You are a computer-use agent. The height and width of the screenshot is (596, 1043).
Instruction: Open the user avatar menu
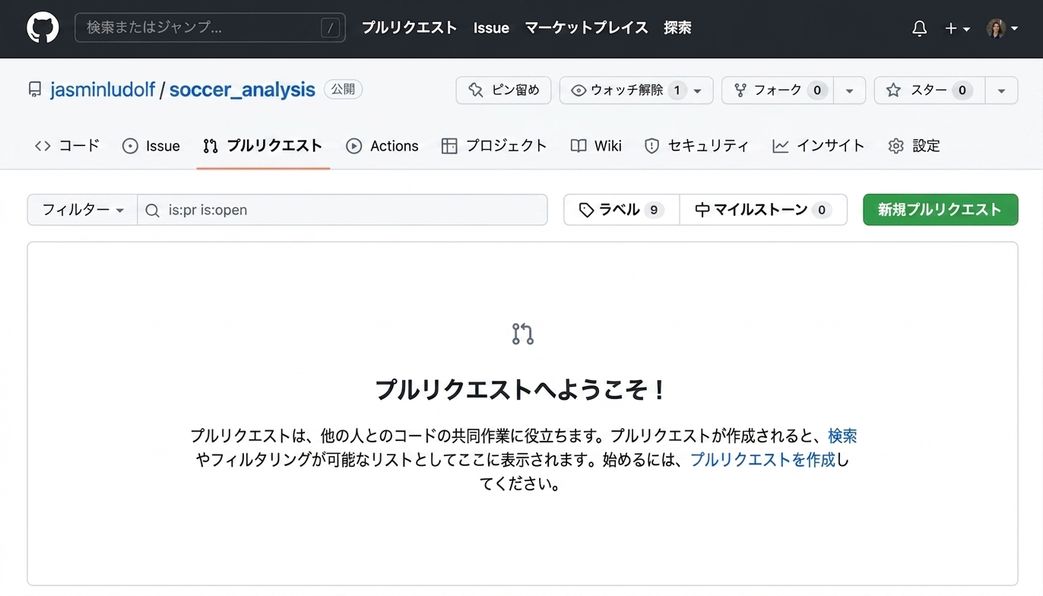[1002, 28]
